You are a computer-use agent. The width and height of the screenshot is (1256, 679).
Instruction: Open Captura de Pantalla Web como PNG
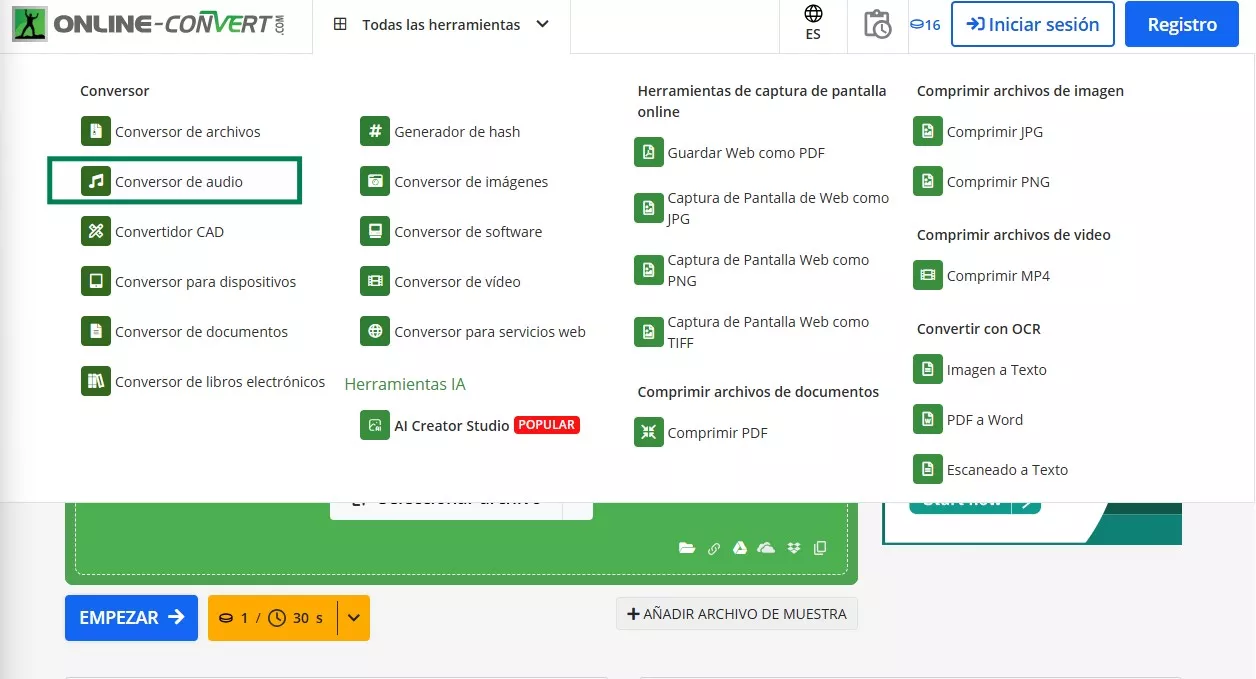(751, 270)
